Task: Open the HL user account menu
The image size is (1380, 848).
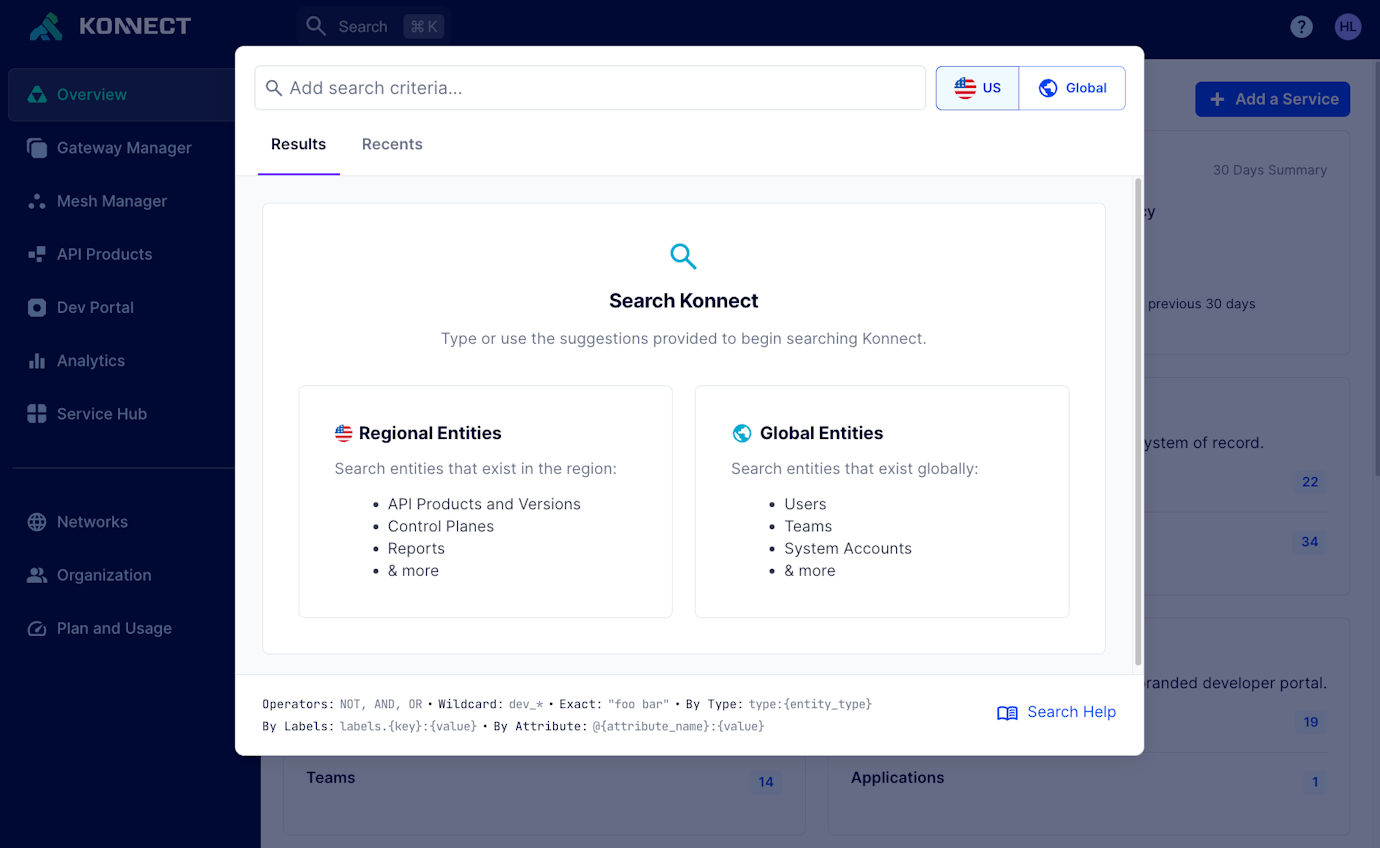Action: pos(1348,26)
